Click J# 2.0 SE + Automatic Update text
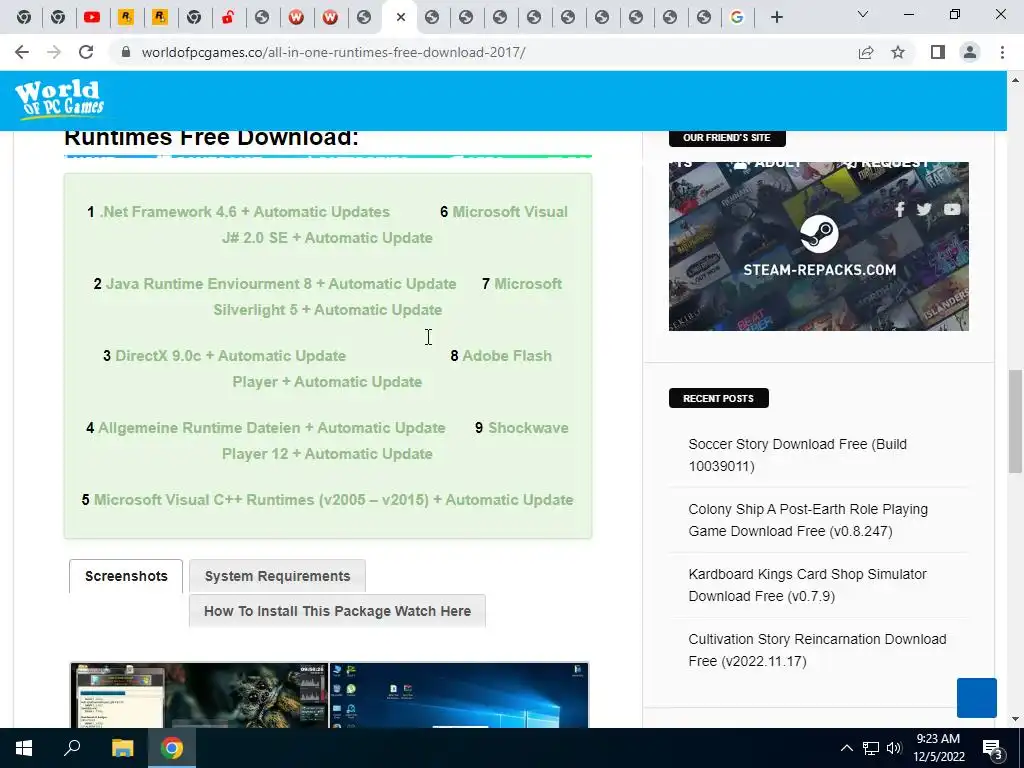This screenshot has height=768, width=1024. [x=327, y=238]
